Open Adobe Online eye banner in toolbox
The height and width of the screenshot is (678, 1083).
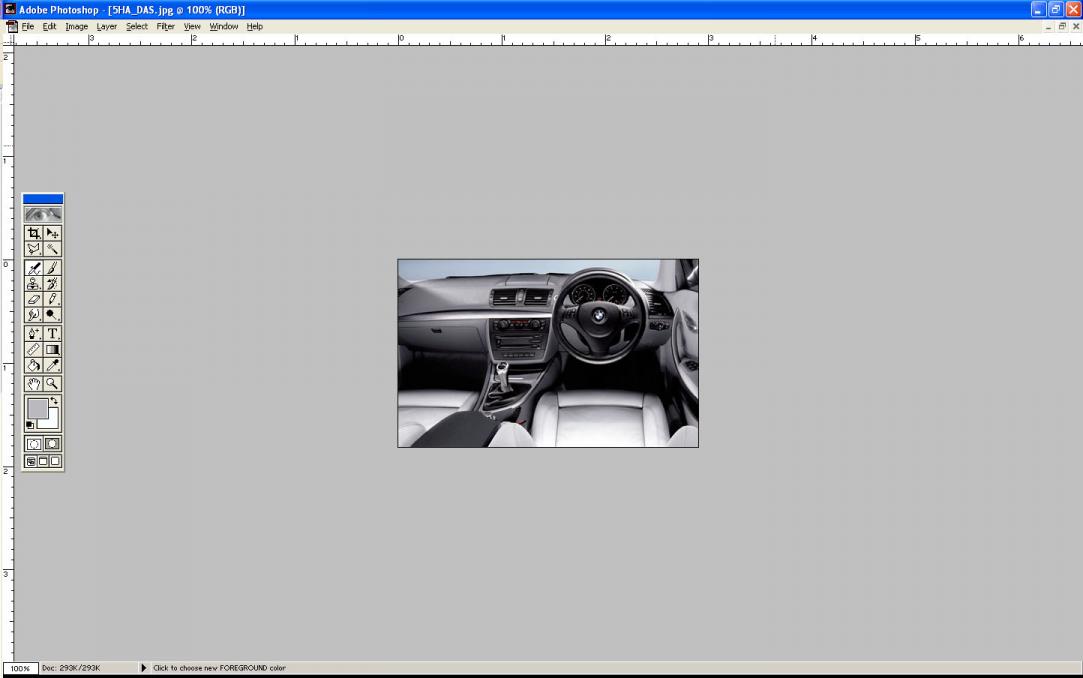43,215
